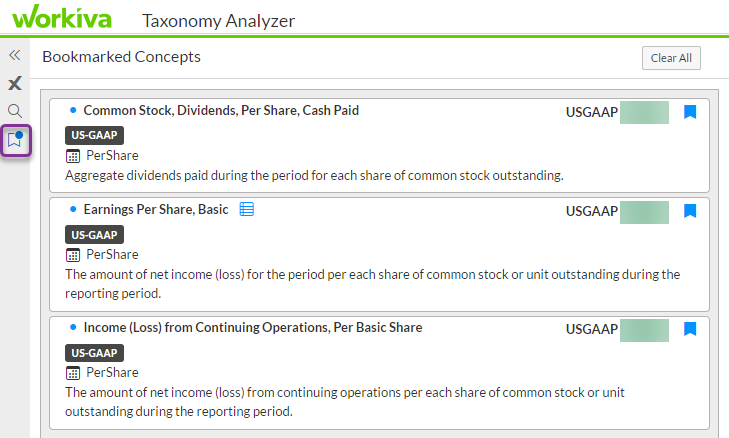Click the Workiva logo
This screenshot has width=729, height=438.
pyautogui.click(x=62, y=17)
